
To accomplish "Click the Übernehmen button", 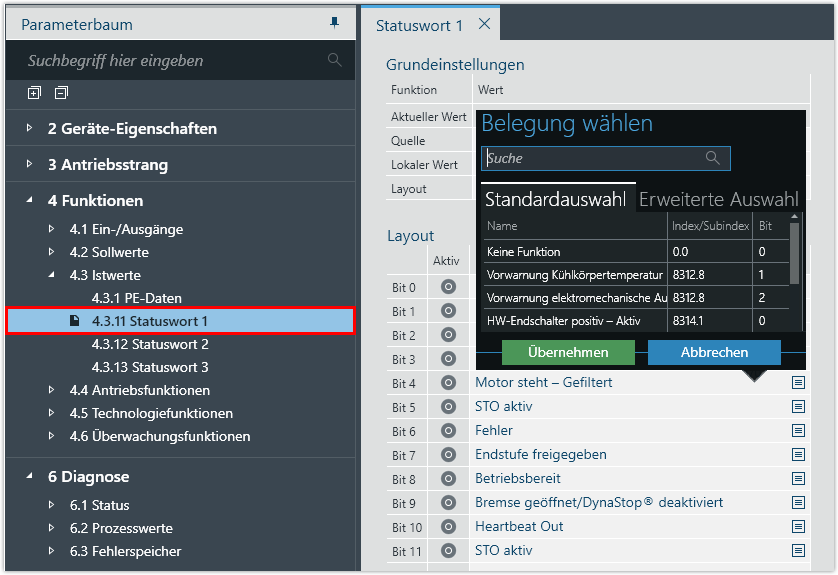I will tap(568, 353).
